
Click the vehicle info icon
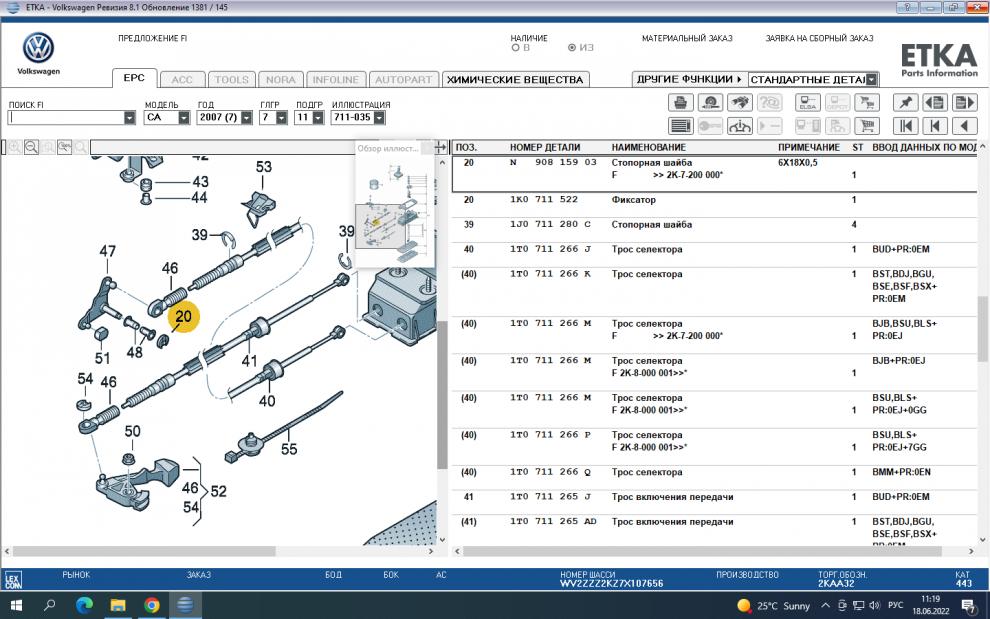[x=739, y=126]
